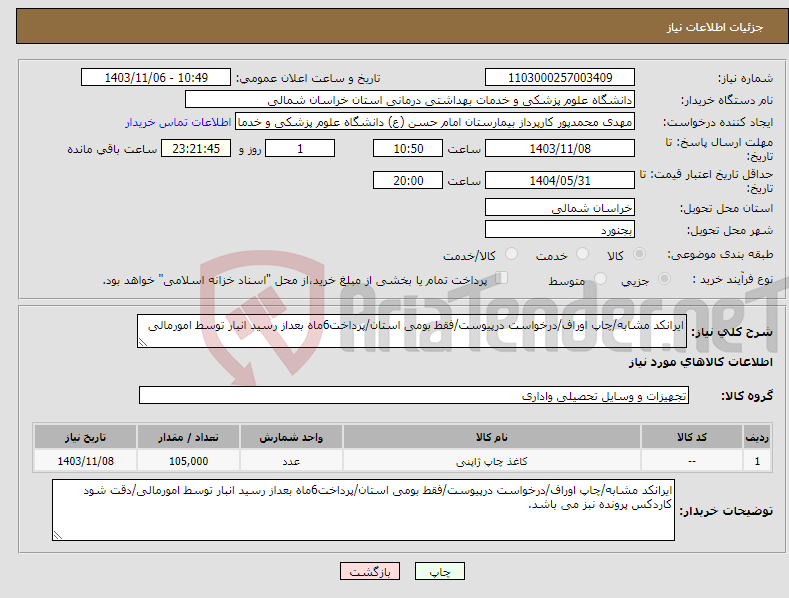Click the شماره نیاز label
Screen dimensions: 789x598
click(745, 79)
